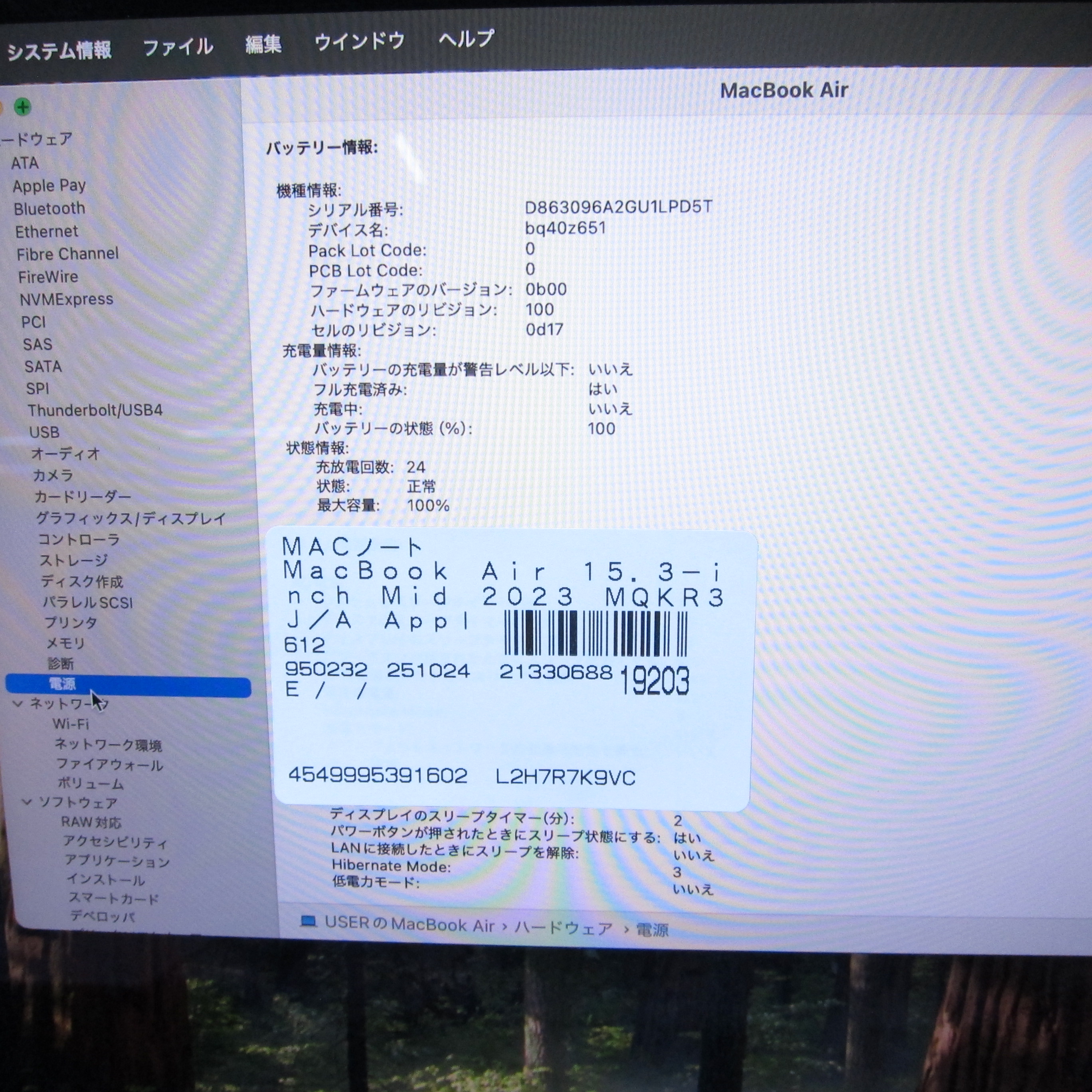Open the ヘルプ menu

[x=466, y=39]
